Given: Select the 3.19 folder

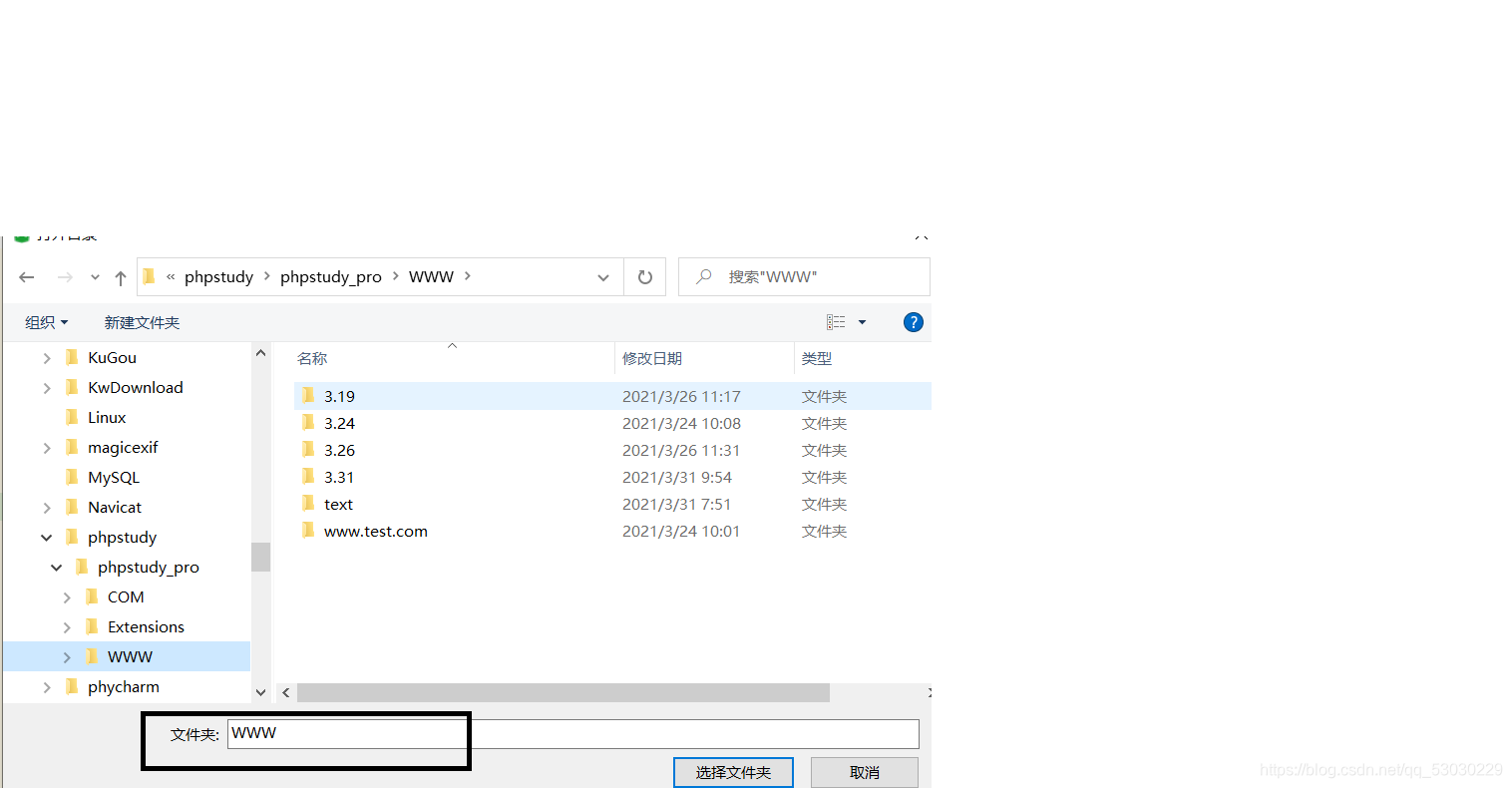Looking at the screenshot, I should [339, 396].
